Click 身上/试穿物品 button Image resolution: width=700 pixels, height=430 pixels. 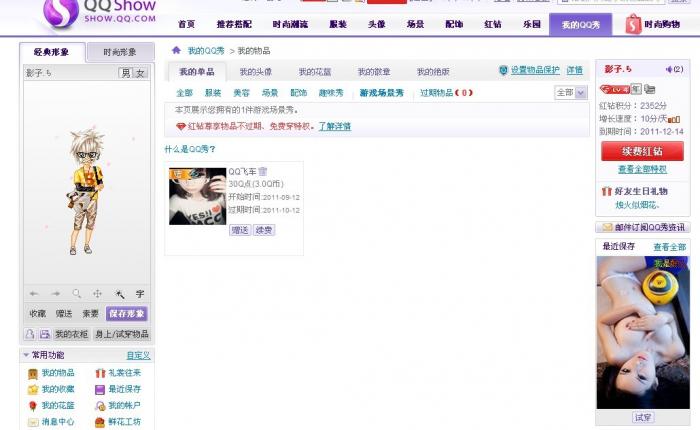click(x=122, y=334)
